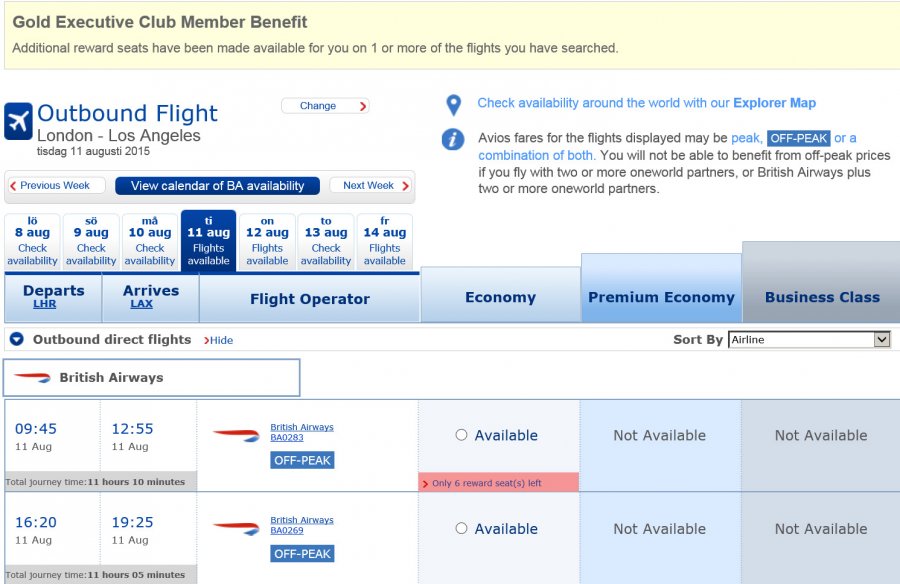Image resolution: width=900 pixels, height=584 pixels.
Task: Open the Sort By Airline dropdown
Action: (809, 339)
